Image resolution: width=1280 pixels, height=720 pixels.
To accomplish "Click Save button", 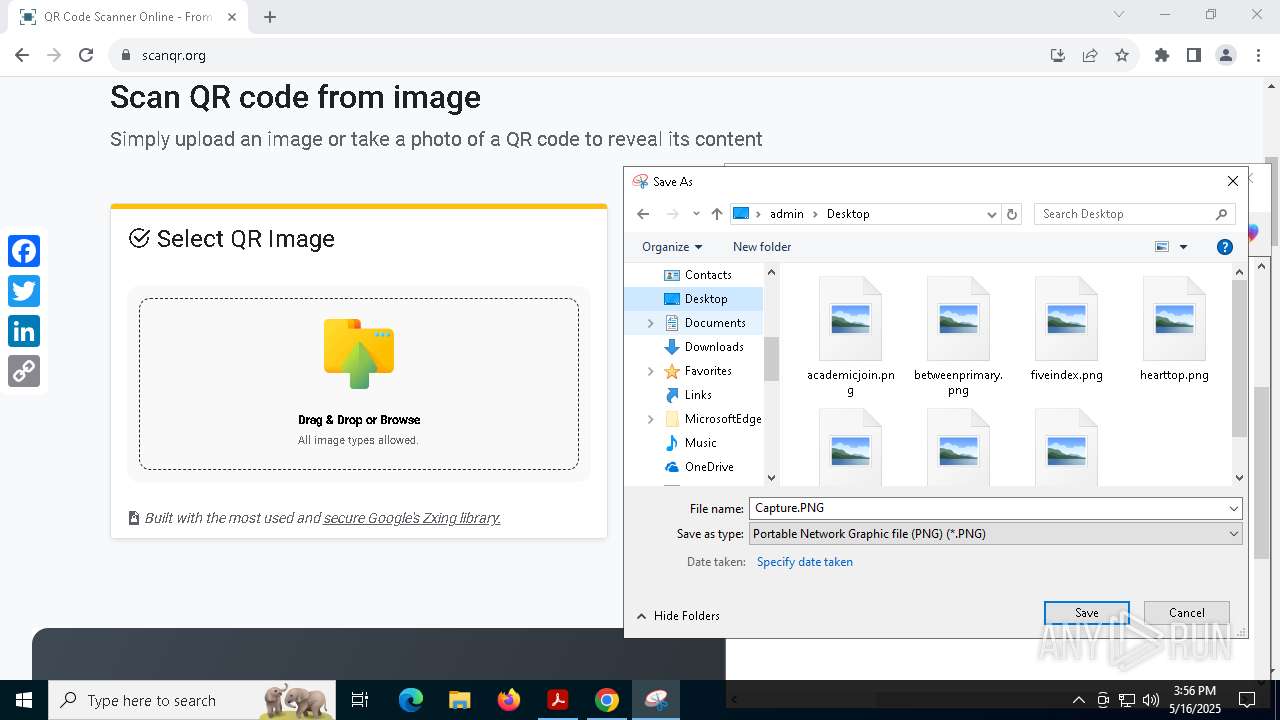I will (1087, 613).
